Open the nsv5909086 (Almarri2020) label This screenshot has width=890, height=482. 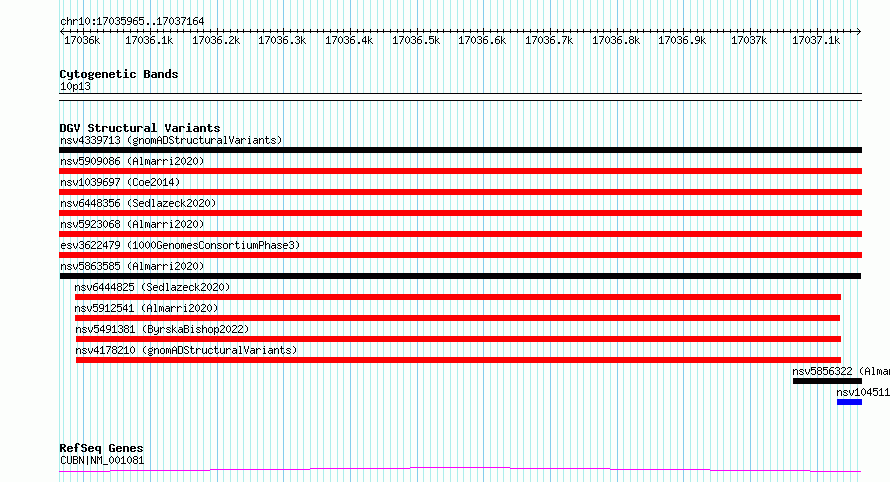click(x=132, y=161)
